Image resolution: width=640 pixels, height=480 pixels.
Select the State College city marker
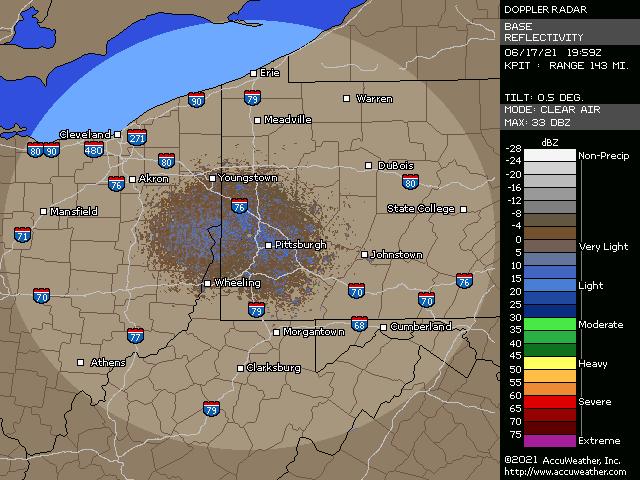(462, 209)
